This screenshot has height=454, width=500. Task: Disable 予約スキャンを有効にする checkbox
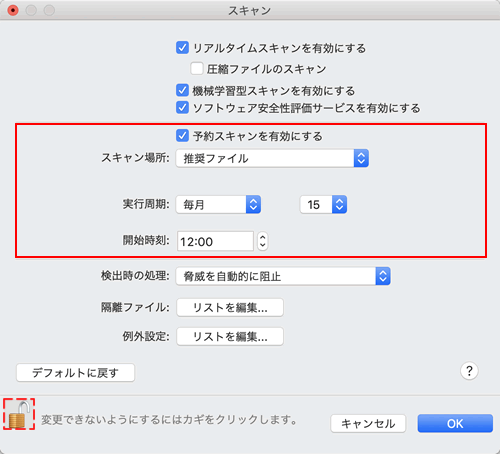182,136
